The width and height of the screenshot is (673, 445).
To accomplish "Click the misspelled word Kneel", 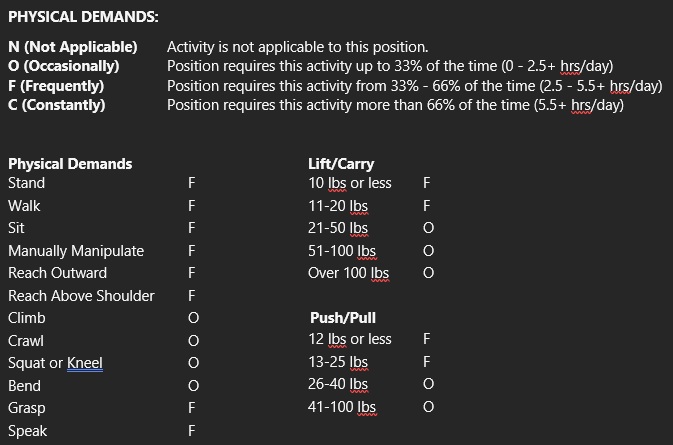I will [x=85, y=363].
